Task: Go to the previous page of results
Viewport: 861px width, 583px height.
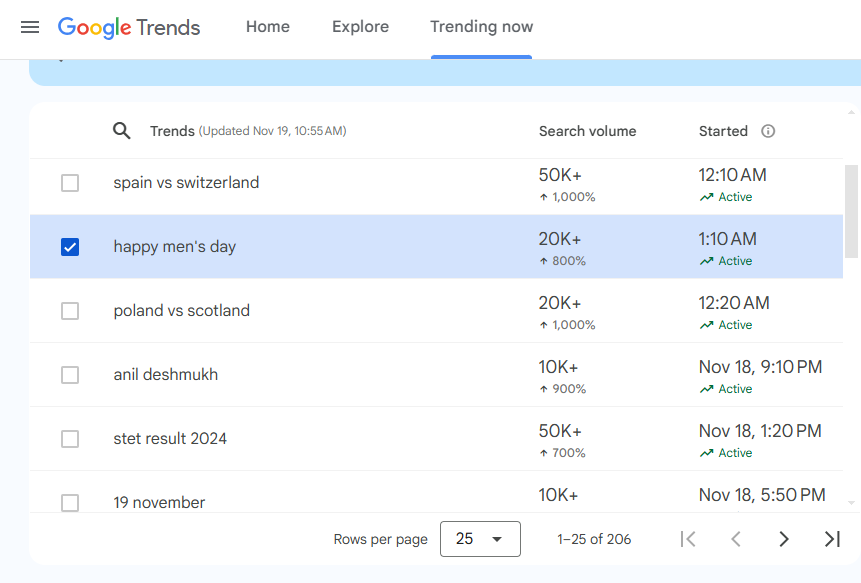Action: tap(736, 539)
